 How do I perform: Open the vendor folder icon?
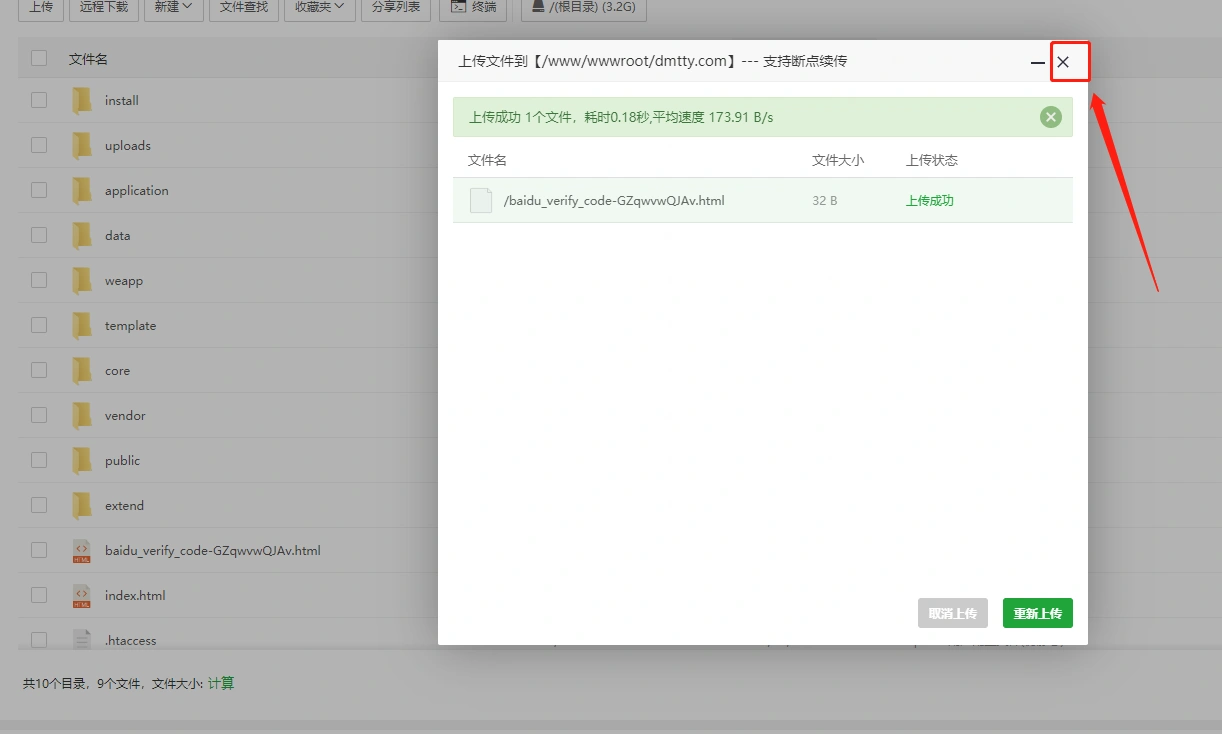[x=82, y=416]
